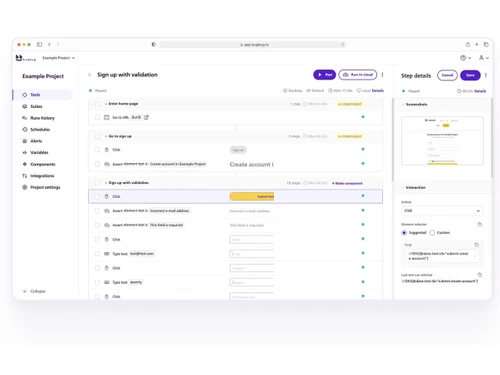Viewport: 500px width, 375px height.
Task: Click the Components icon in sidebar
Action: pos(25,164)
